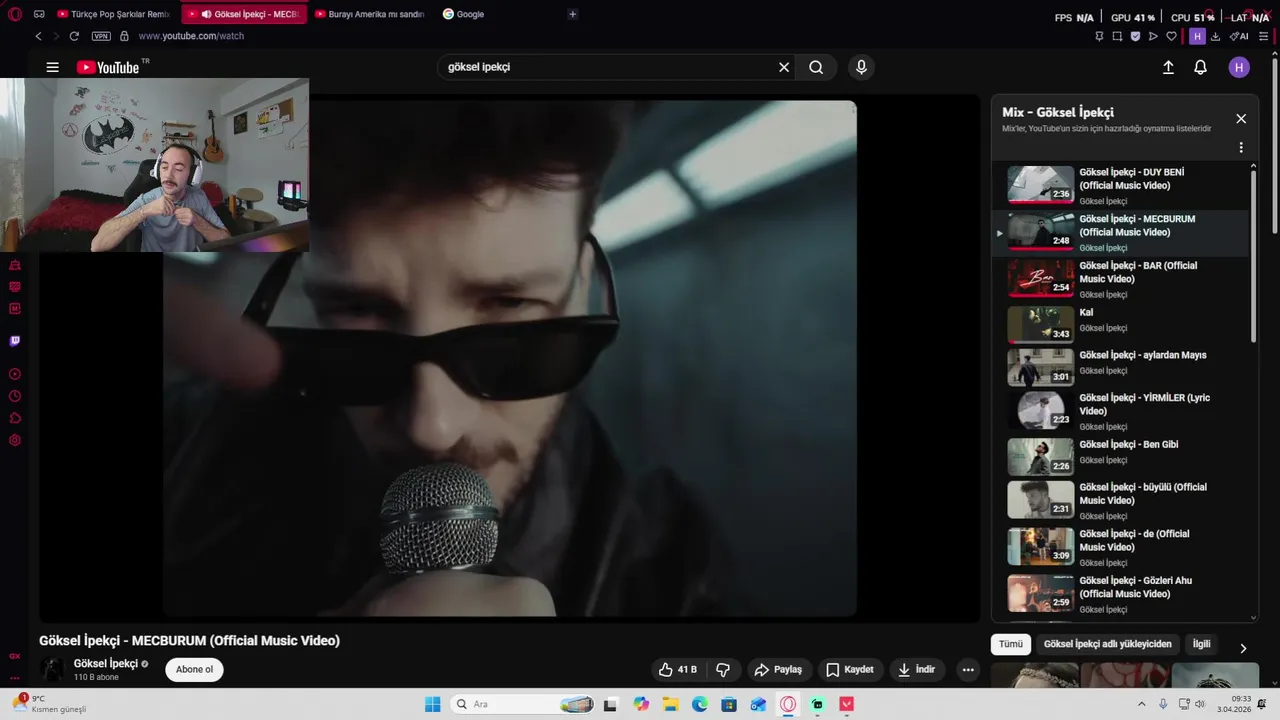Open the snapshot capture tool icon
Screen dimensions: 1280x720
1117,36
